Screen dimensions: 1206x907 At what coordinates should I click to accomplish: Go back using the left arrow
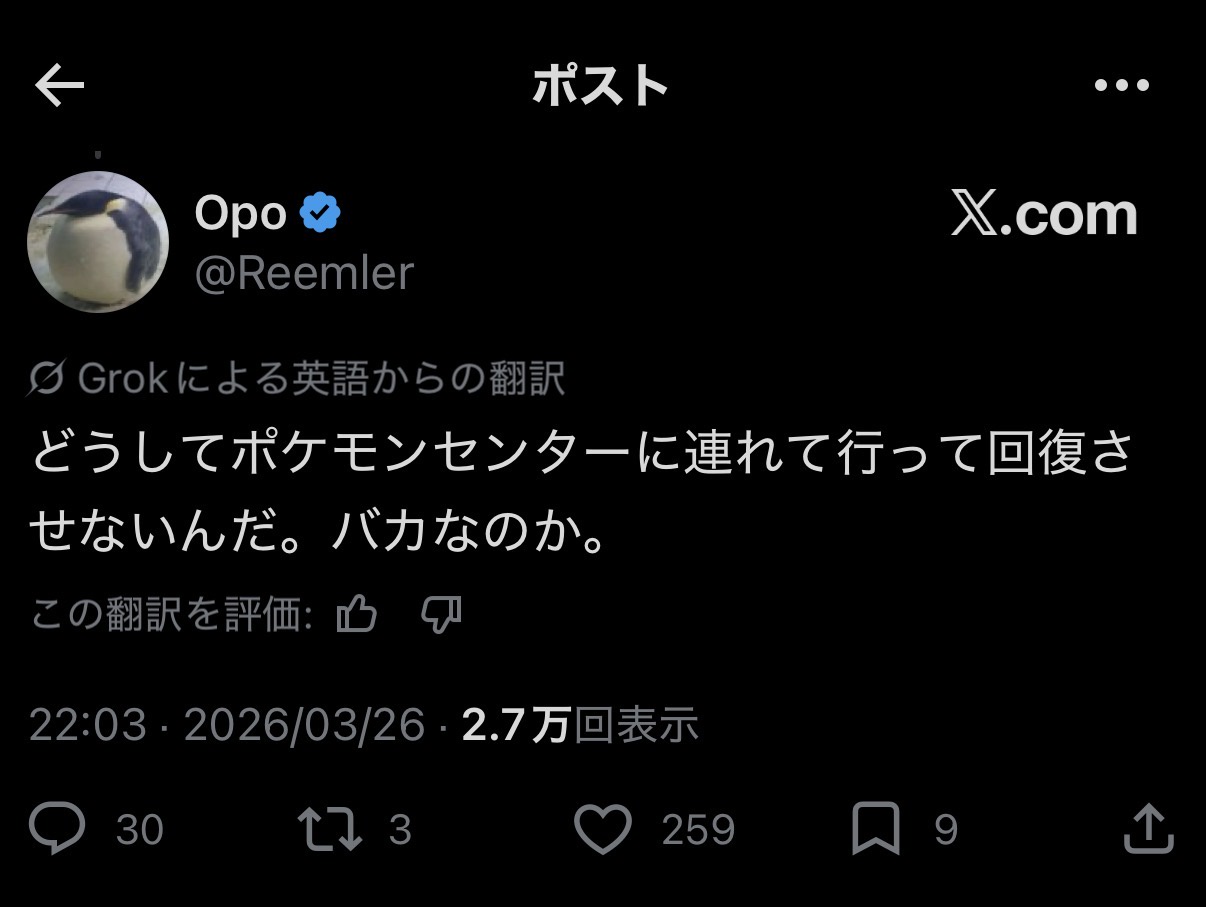tap(59, 87)
